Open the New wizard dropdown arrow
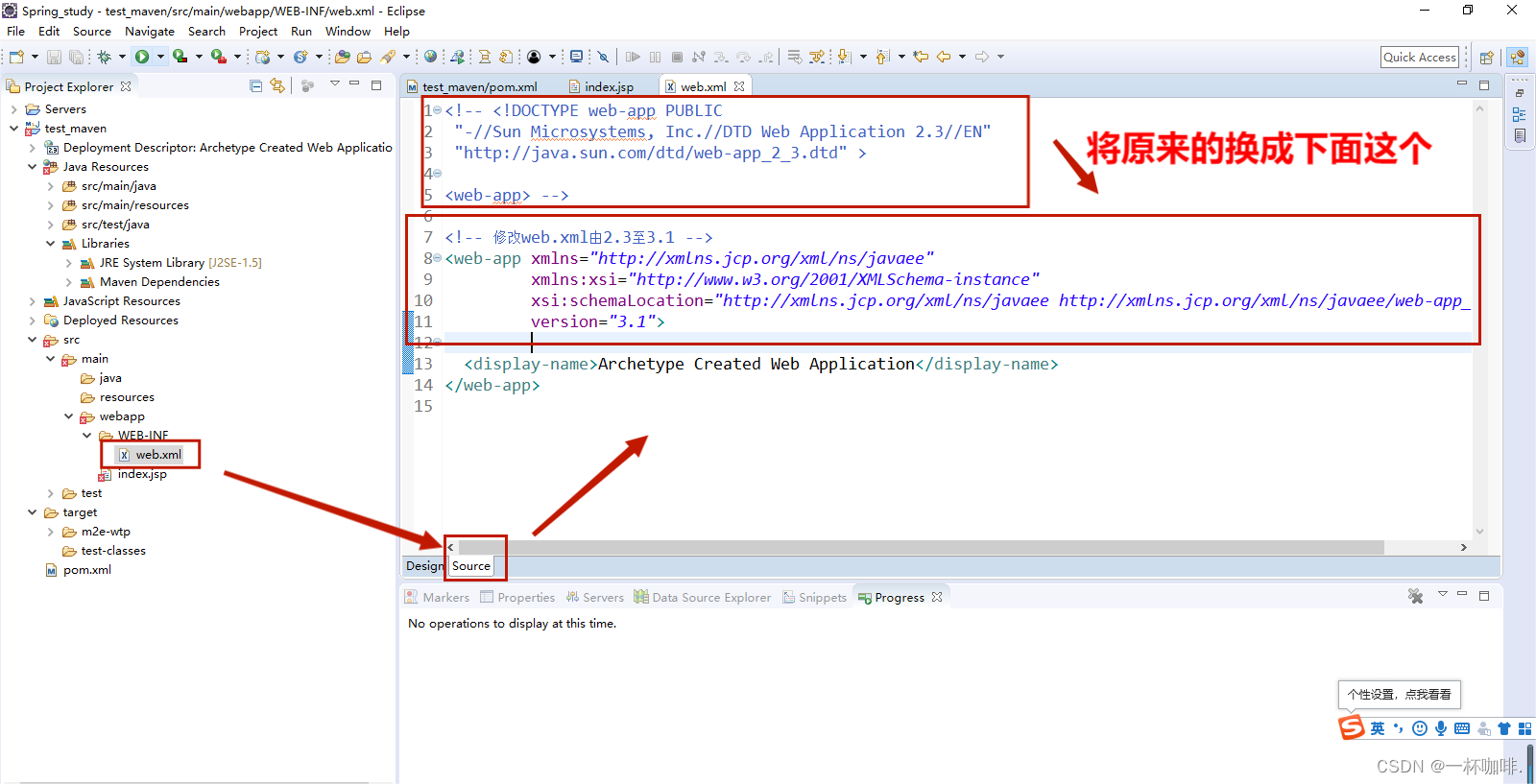The image size is (1536, 784). pyautogui.click(x=35, y=57)
